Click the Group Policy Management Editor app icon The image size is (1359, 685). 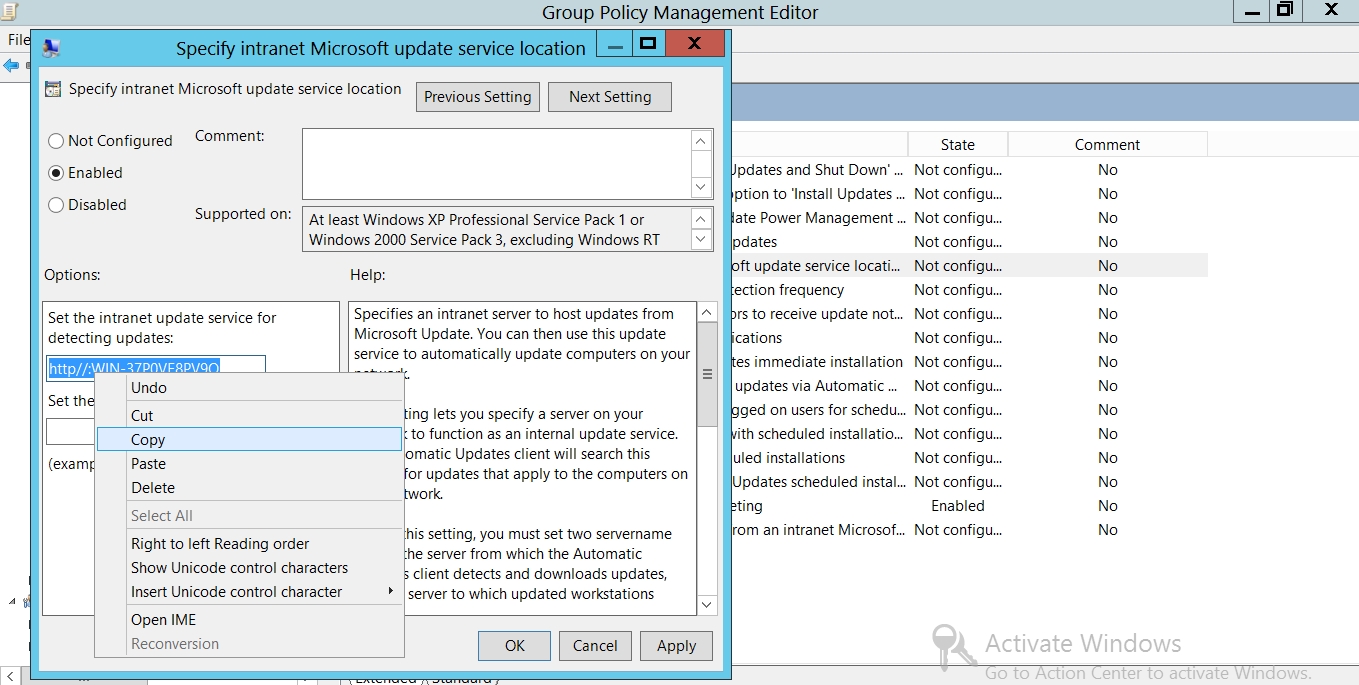(9, 12)
